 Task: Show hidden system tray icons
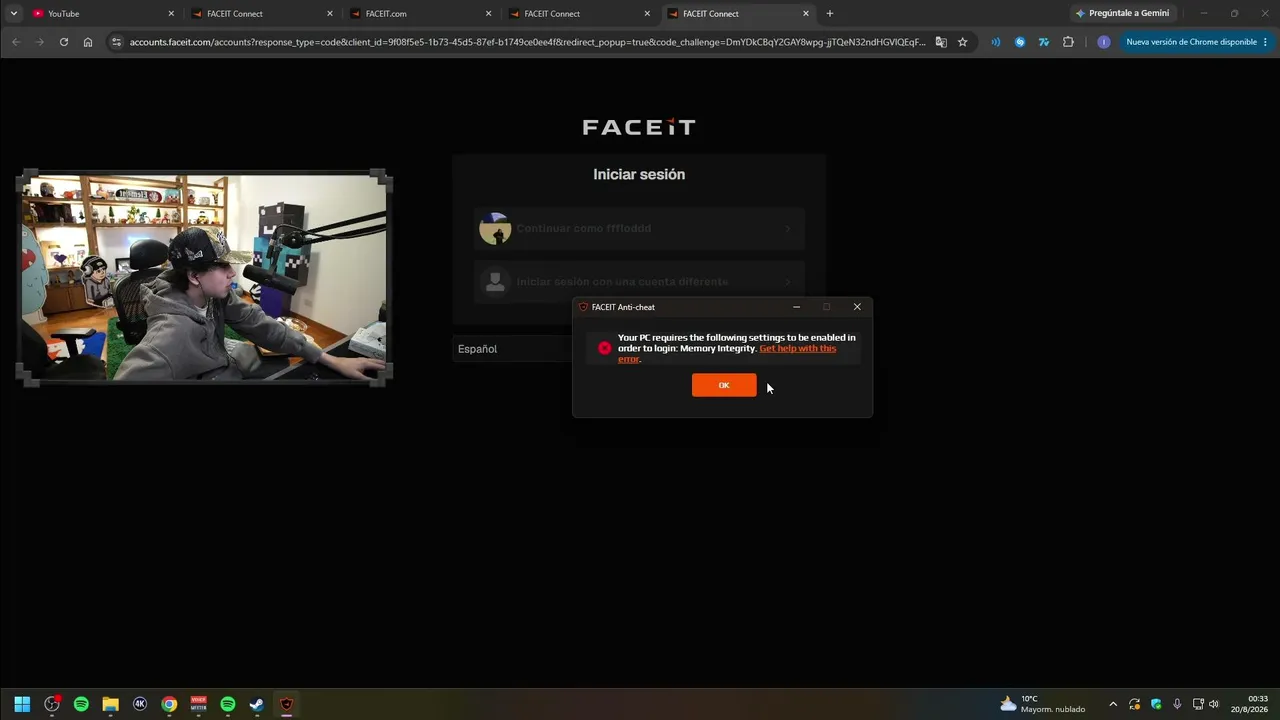1113,704
